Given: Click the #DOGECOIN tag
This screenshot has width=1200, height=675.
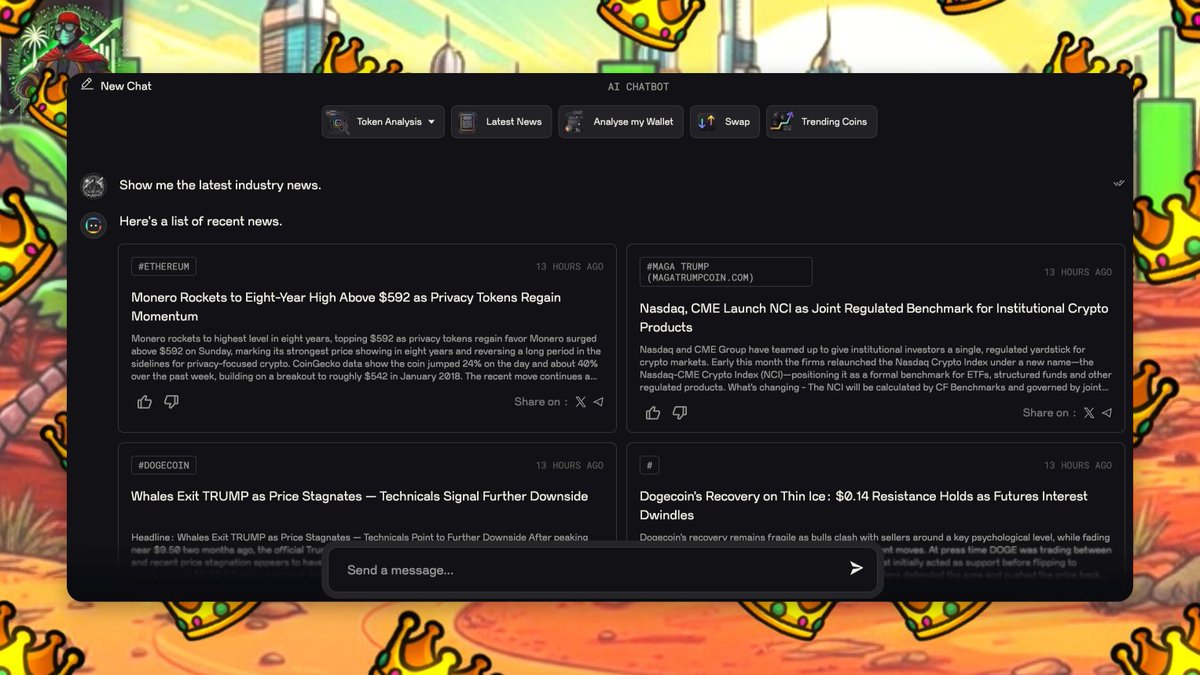Looking at the screenshot, I should coord(163,465).
